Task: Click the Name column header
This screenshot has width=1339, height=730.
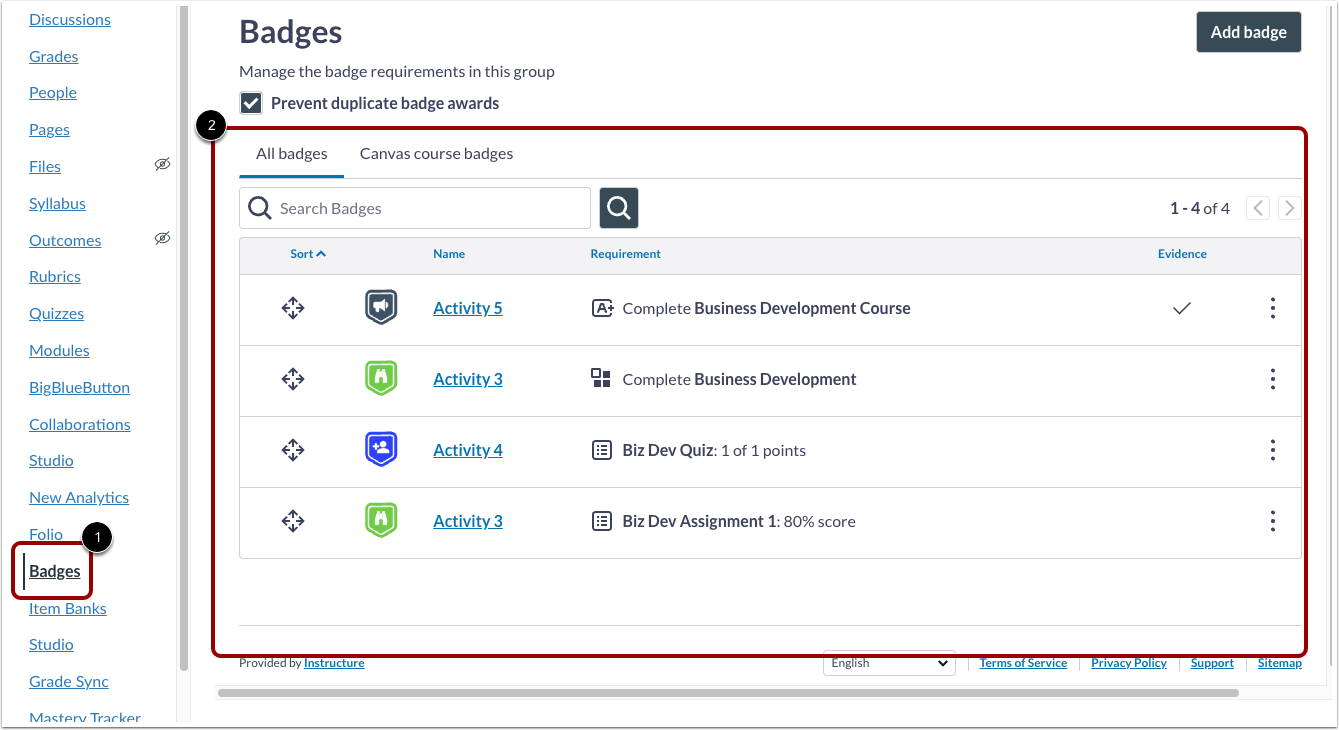Action: [449, 254]
